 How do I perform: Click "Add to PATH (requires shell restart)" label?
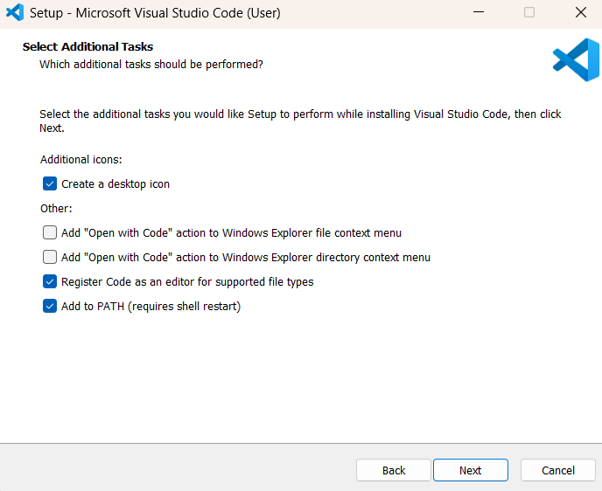151,306
